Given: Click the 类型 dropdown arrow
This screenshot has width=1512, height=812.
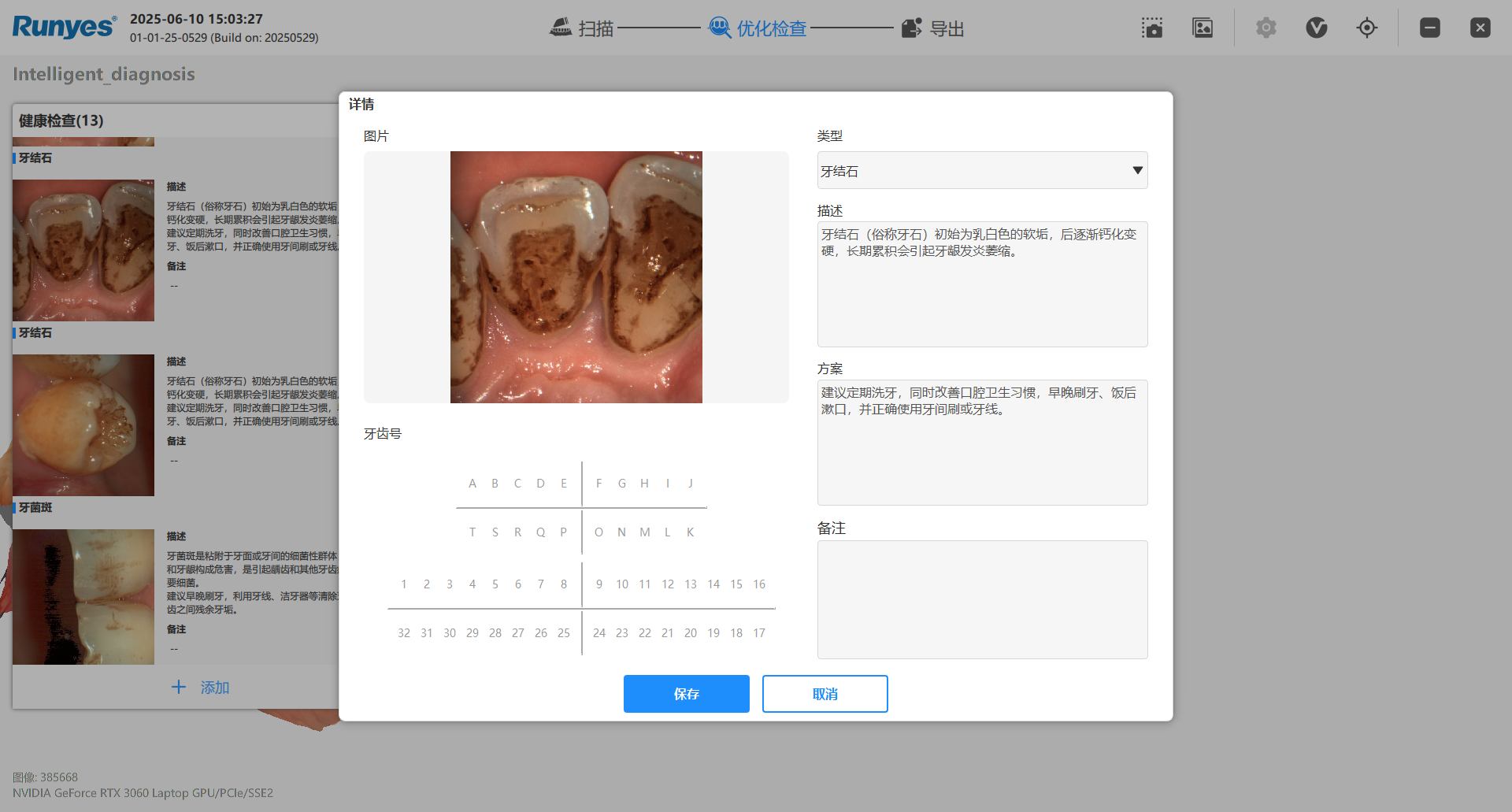Looking at the screenshot, I should coord(1137,171).
